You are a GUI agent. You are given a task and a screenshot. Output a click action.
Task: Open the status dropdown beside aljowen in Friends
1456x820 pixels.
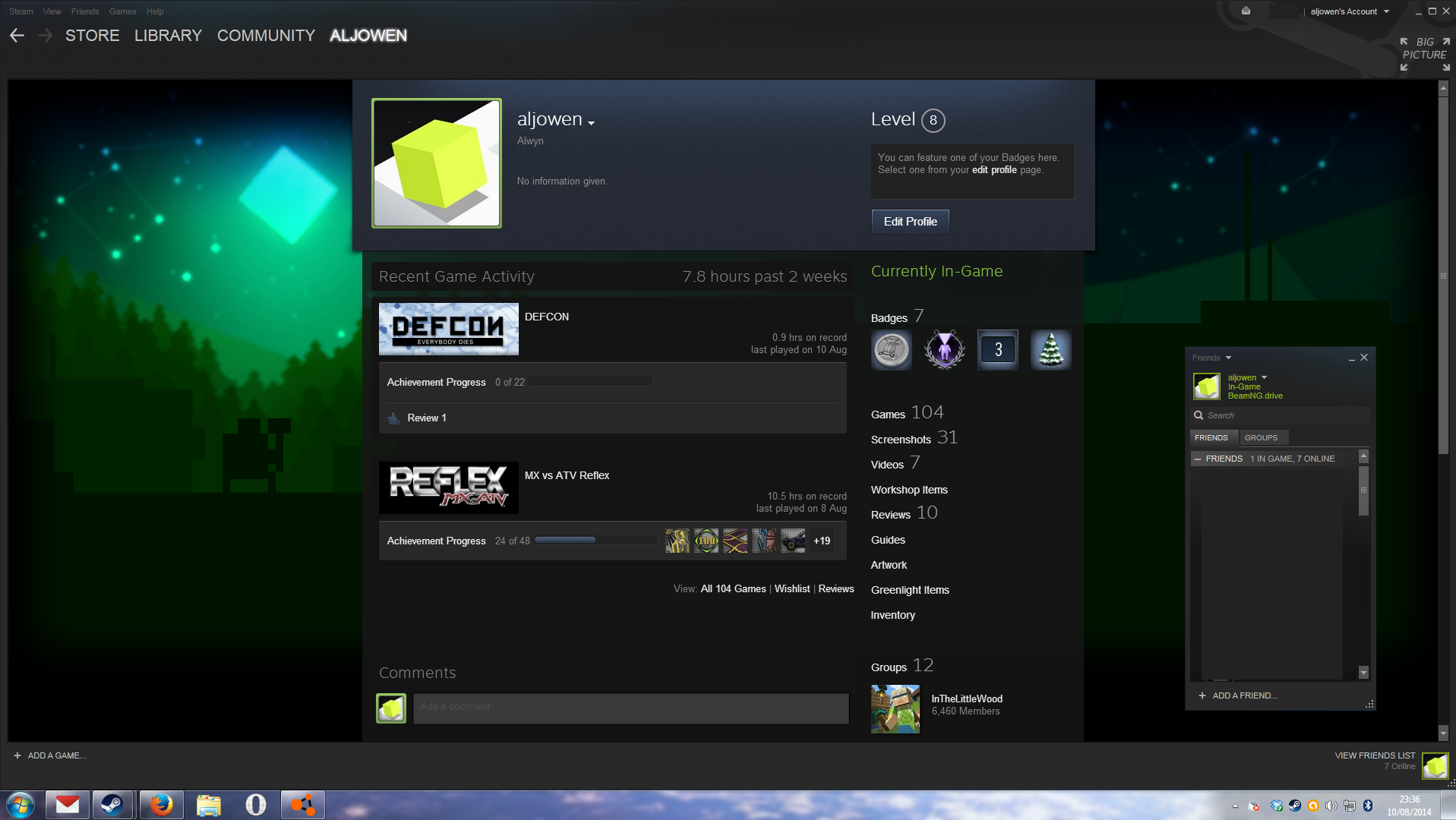click(1264, 377)
